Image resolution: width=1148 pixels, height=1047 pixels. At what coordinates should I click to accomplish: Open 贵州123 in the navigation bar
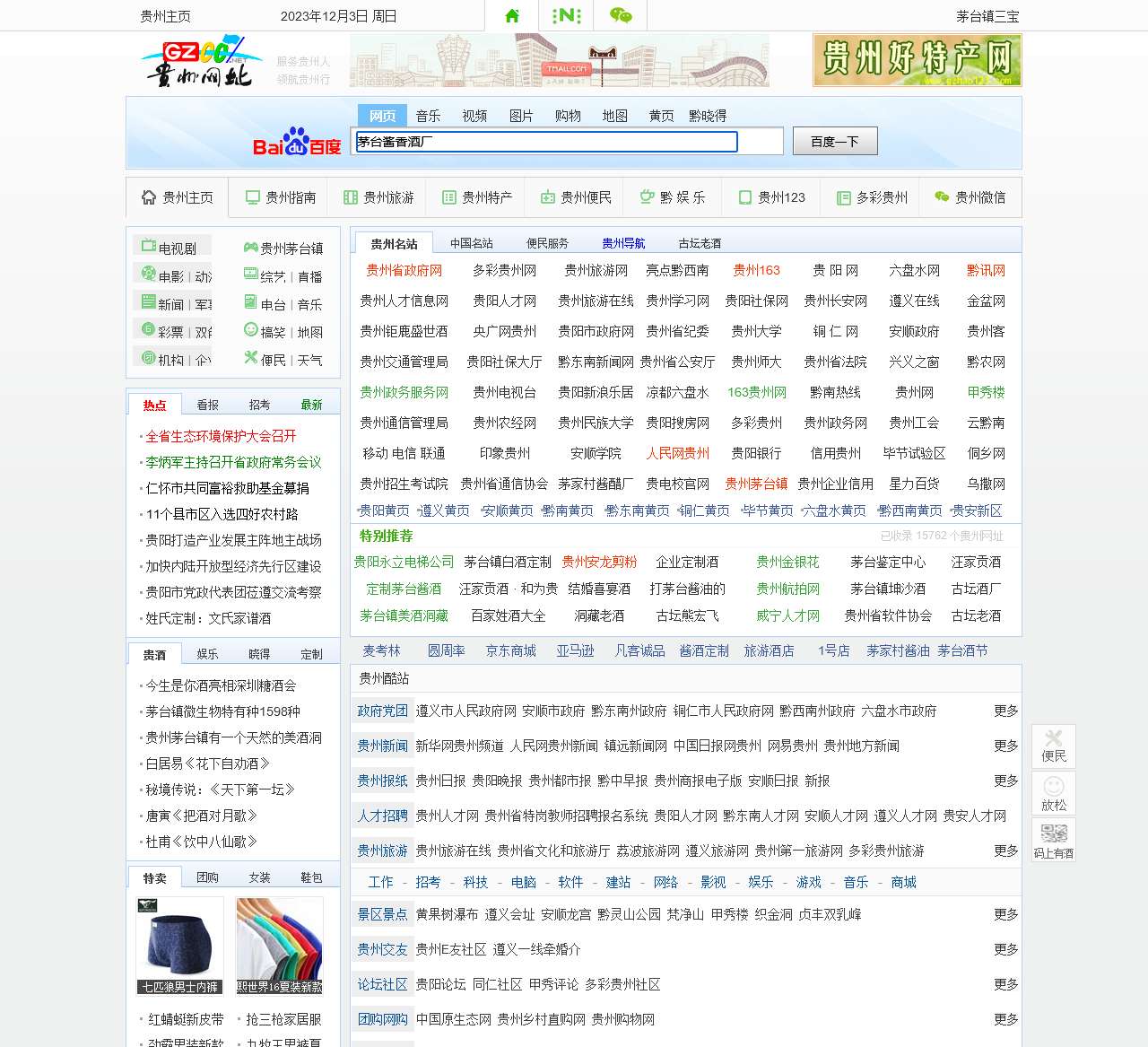click(771, 197)
